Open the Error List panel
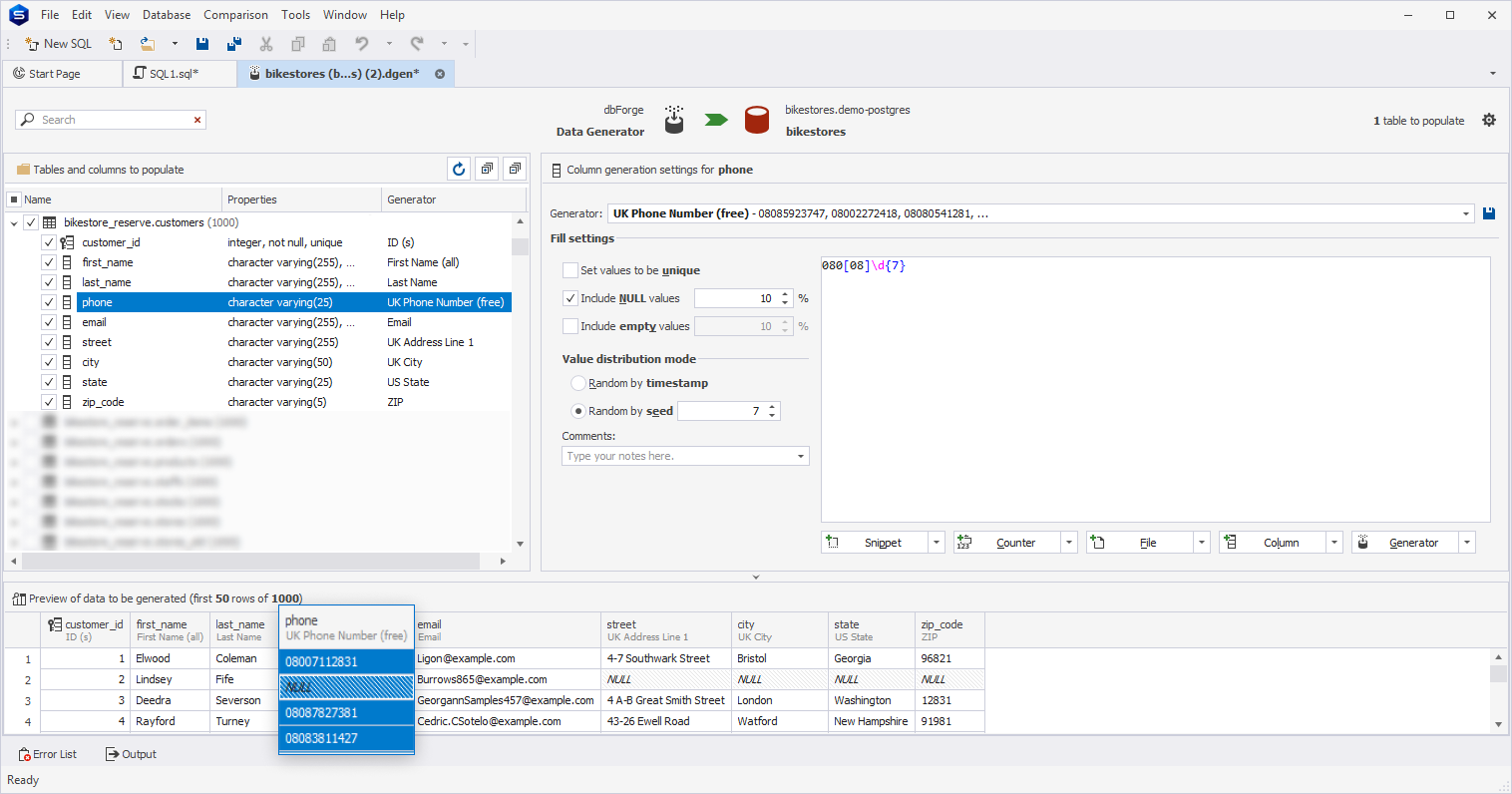 tap(48, 754)
